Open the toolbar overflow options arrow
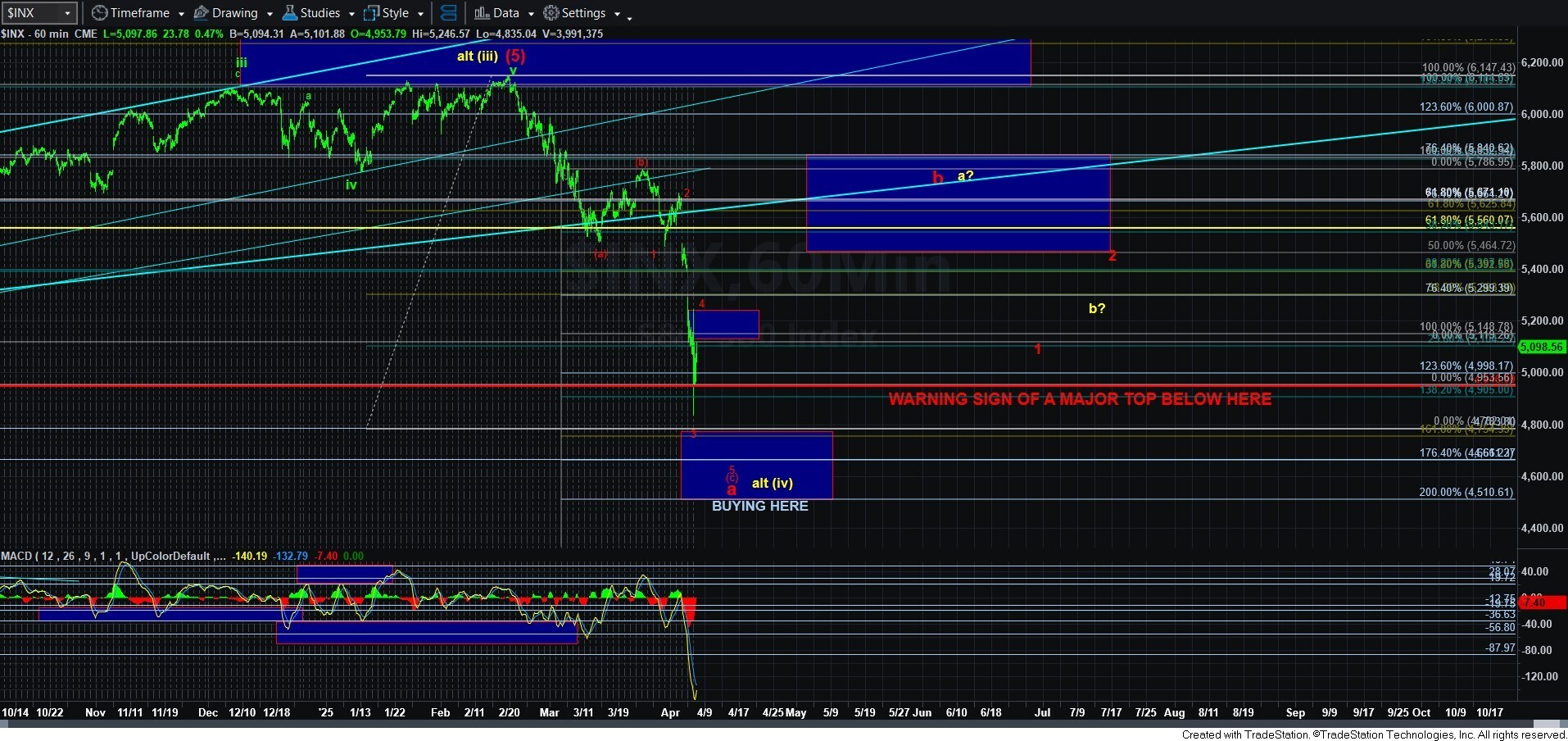This screenshot has height=741, width=1568. (629, 16)
